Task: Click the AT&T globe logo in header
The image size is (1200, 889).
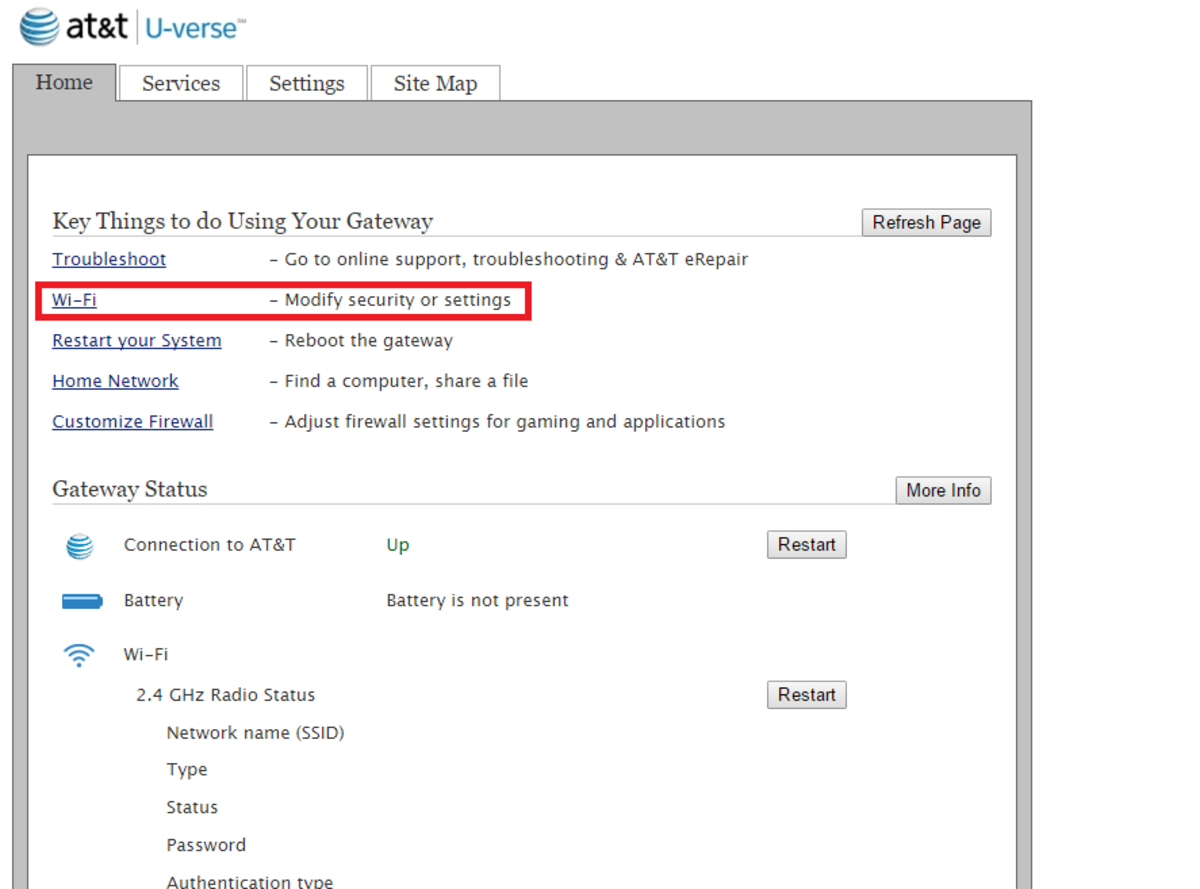Action: coord(40,27)
